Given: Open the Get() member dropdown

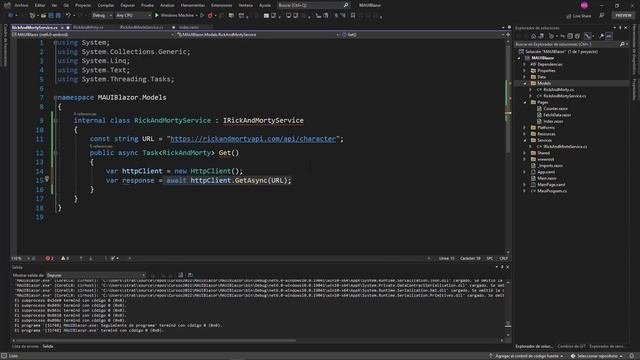Looking at the screenshot, I should coord(423,35).
